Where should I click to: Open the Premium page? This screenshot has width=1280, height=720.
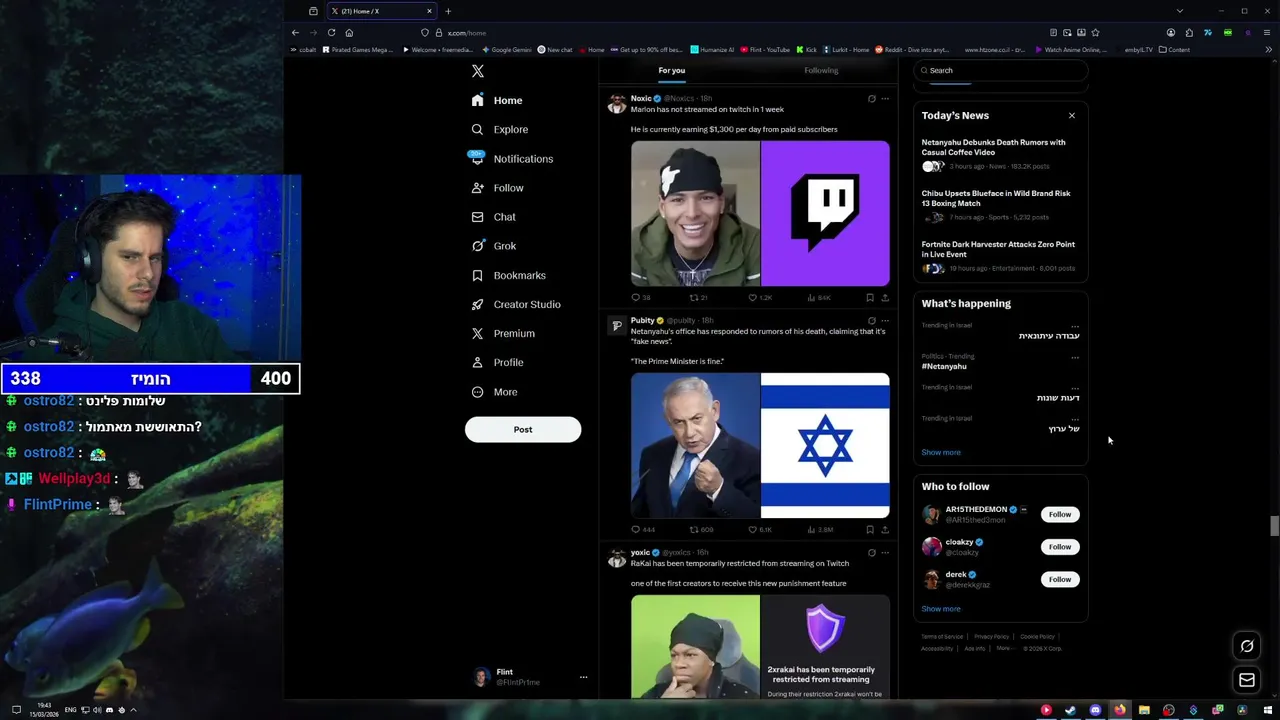tap(502, 333)
